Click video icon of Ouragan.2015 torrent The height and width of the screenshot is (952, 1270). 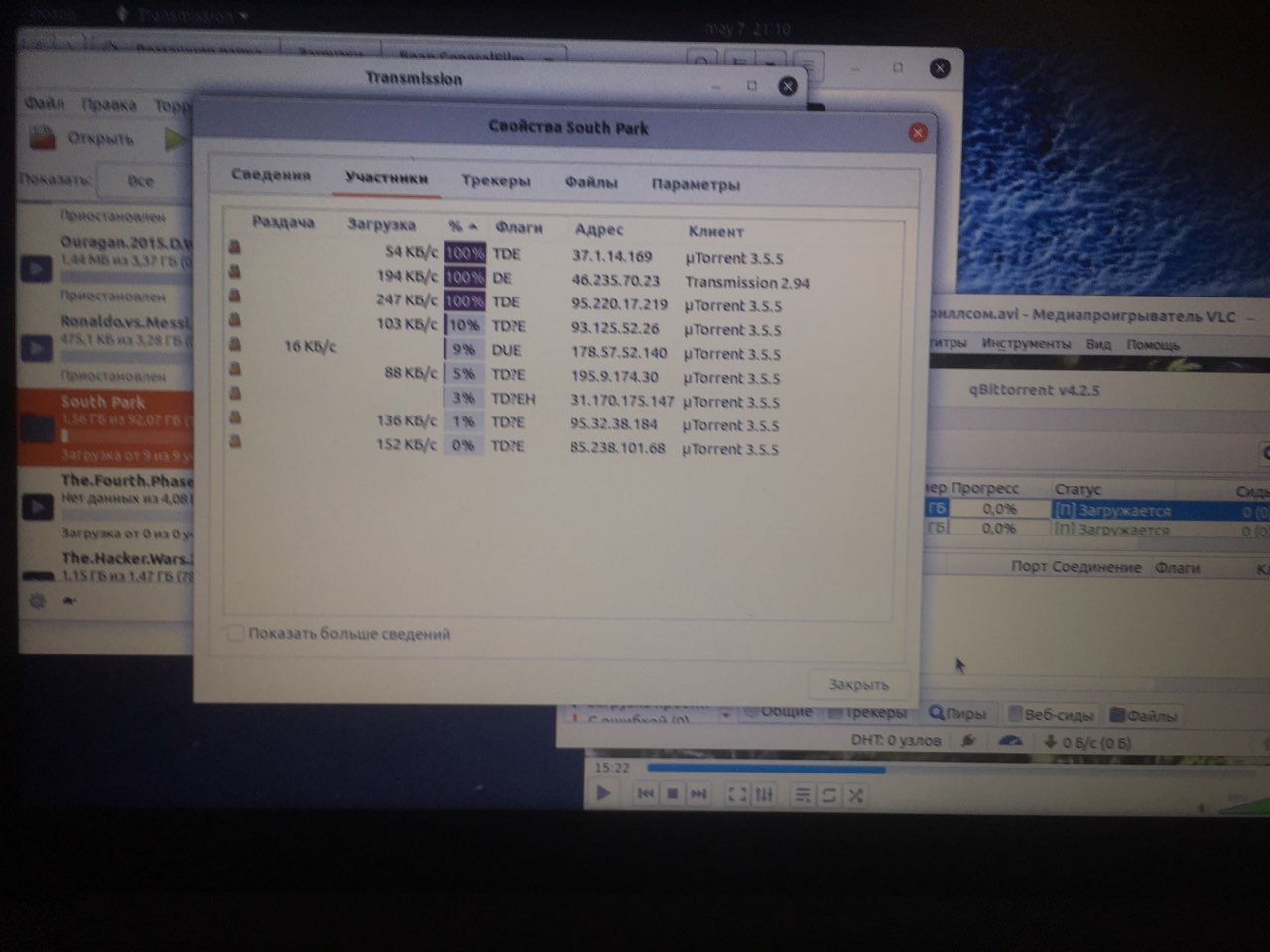(x=37, y=268)
